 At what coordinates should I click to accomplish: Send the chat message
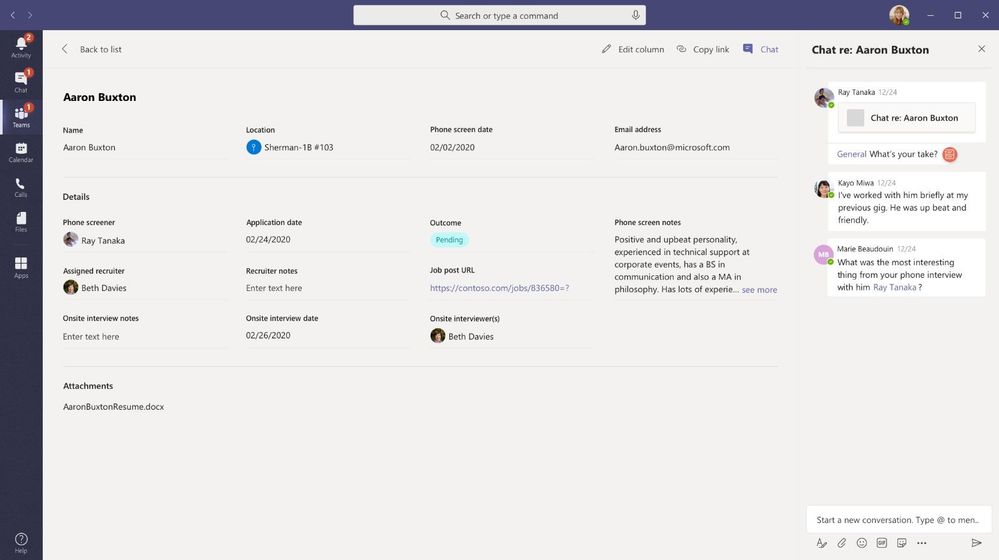(x=977, y=543)
